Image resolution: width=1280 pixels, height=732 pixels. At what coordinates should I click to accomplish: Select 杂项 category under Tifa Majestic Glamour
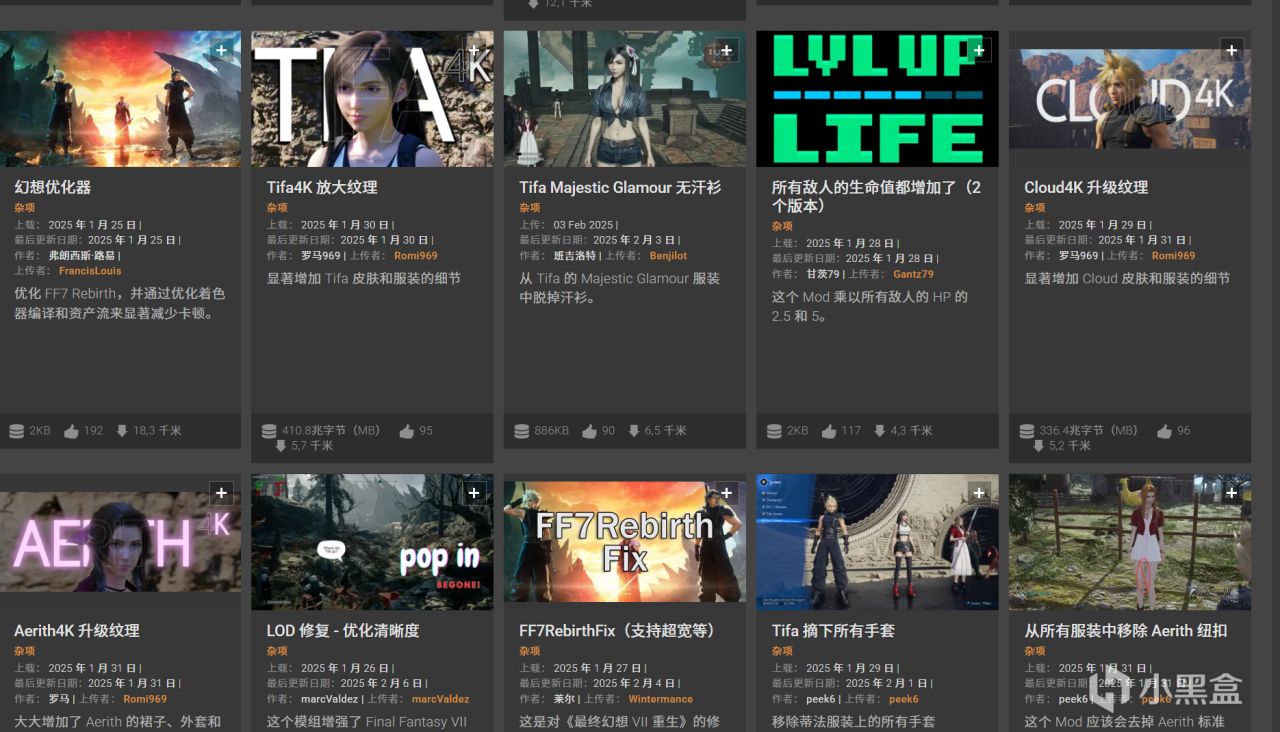click(530, 208)
